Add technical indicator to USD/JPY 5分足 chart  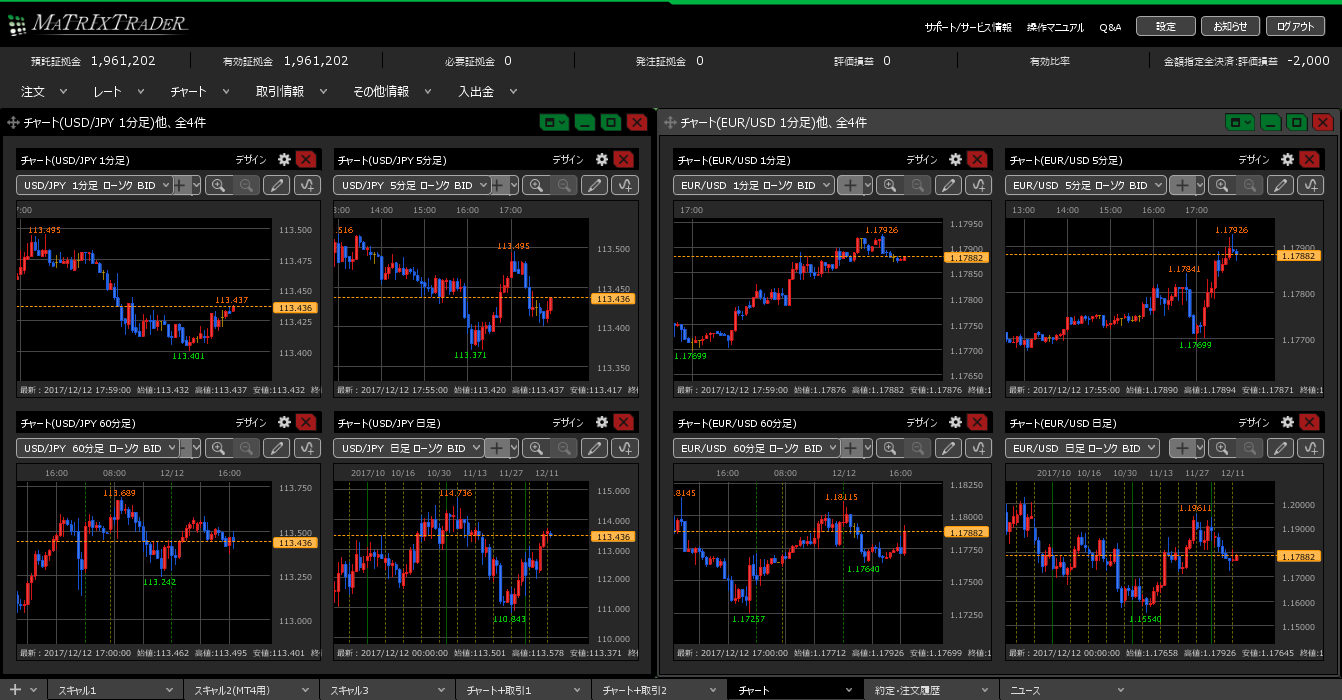625,185
